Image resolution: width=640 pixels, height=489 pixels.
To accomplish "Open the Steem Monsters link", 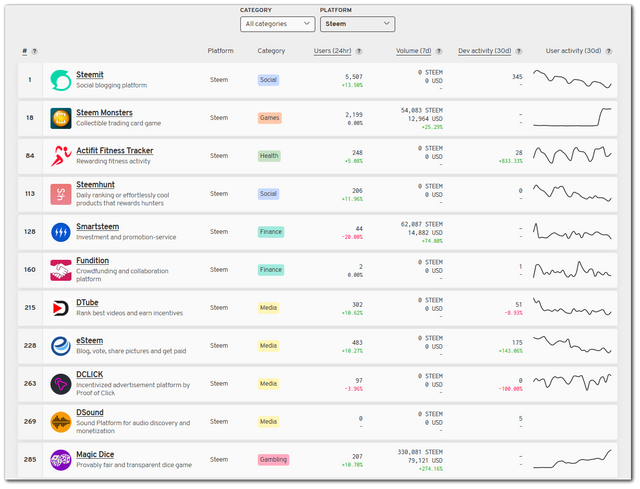I will [104, 113].
